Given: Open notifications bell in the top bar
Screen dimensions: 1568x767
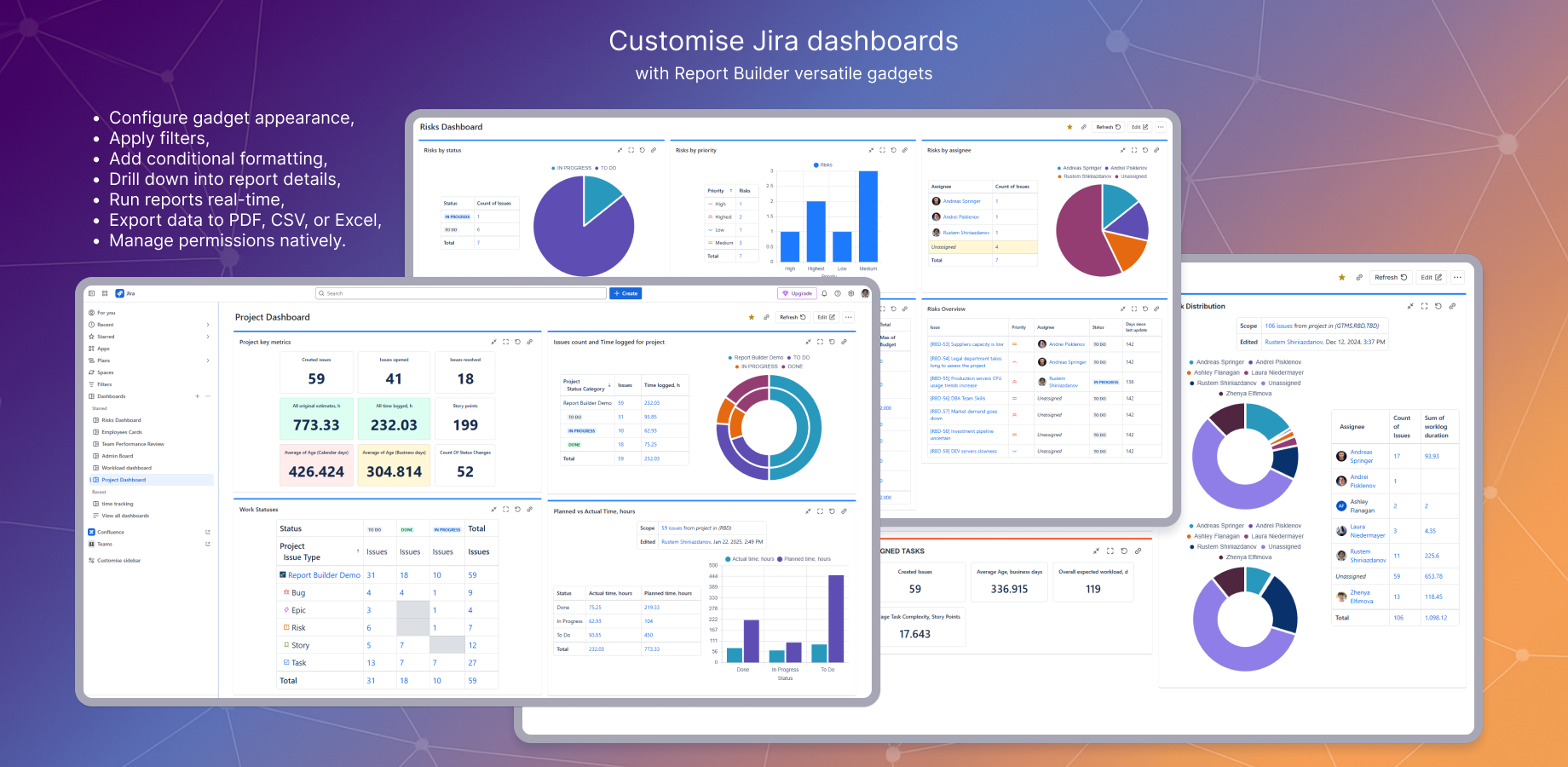Looking at the screenshot, I should click(825, 293).
